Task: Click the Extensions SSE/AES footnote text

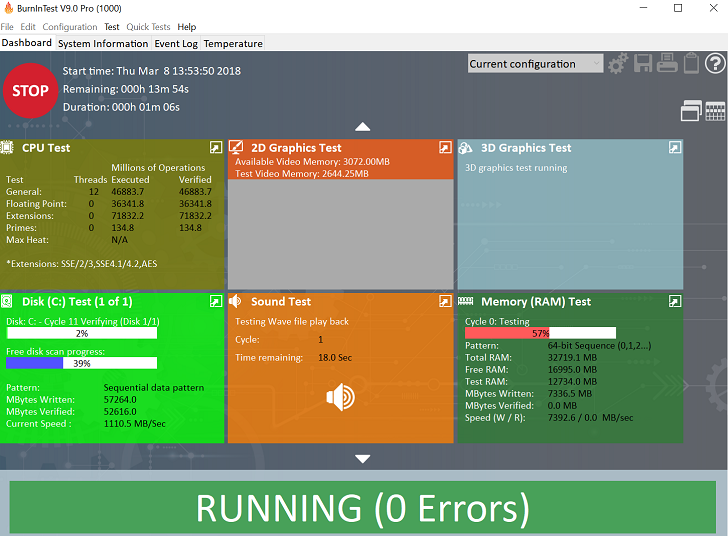Action: pyautogui.click(x=82, y=264)
